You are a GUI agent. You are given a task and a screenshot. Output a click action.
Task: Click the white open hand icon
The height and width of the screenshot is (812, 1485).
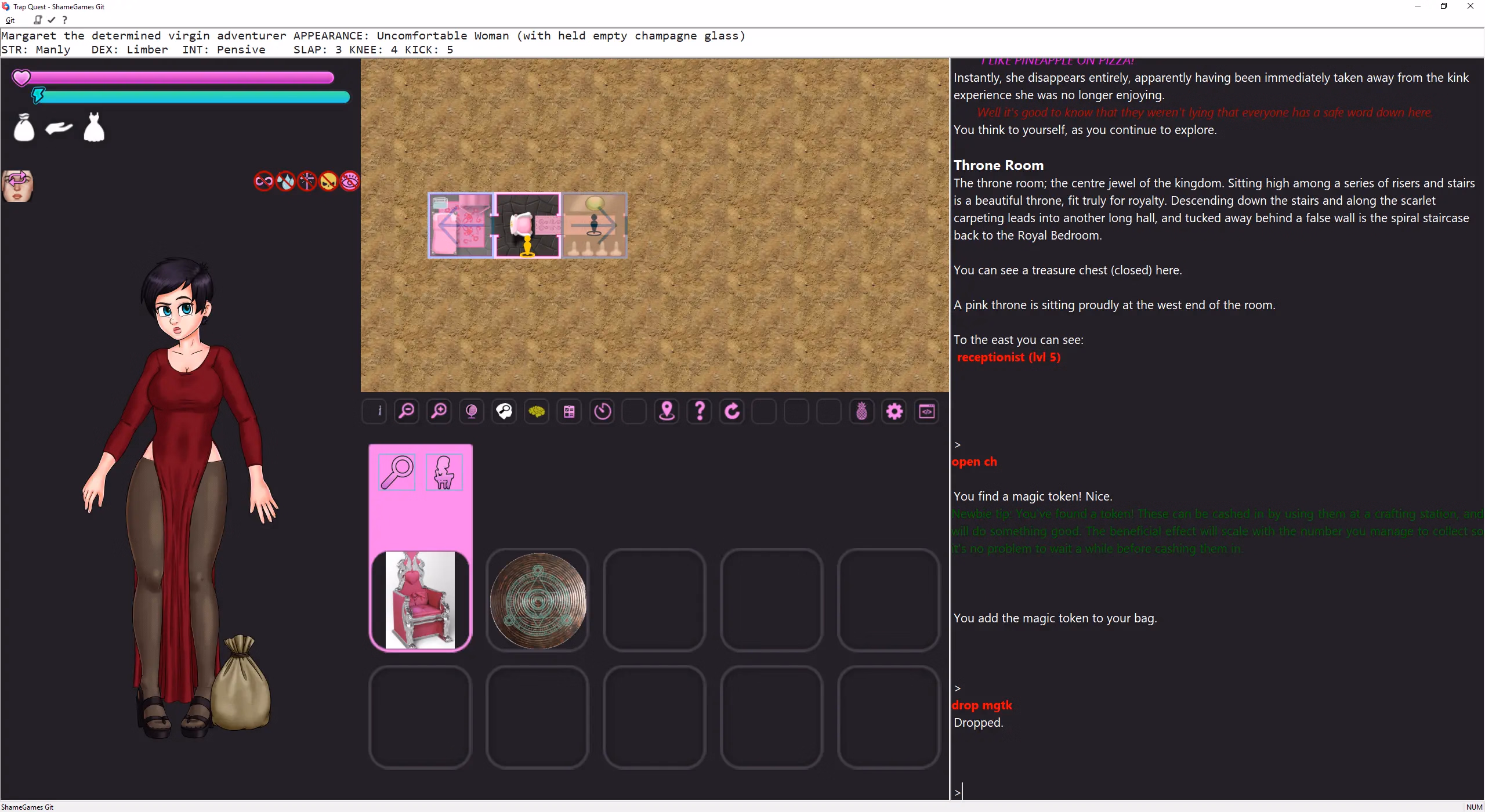click(x=59, y=128)
